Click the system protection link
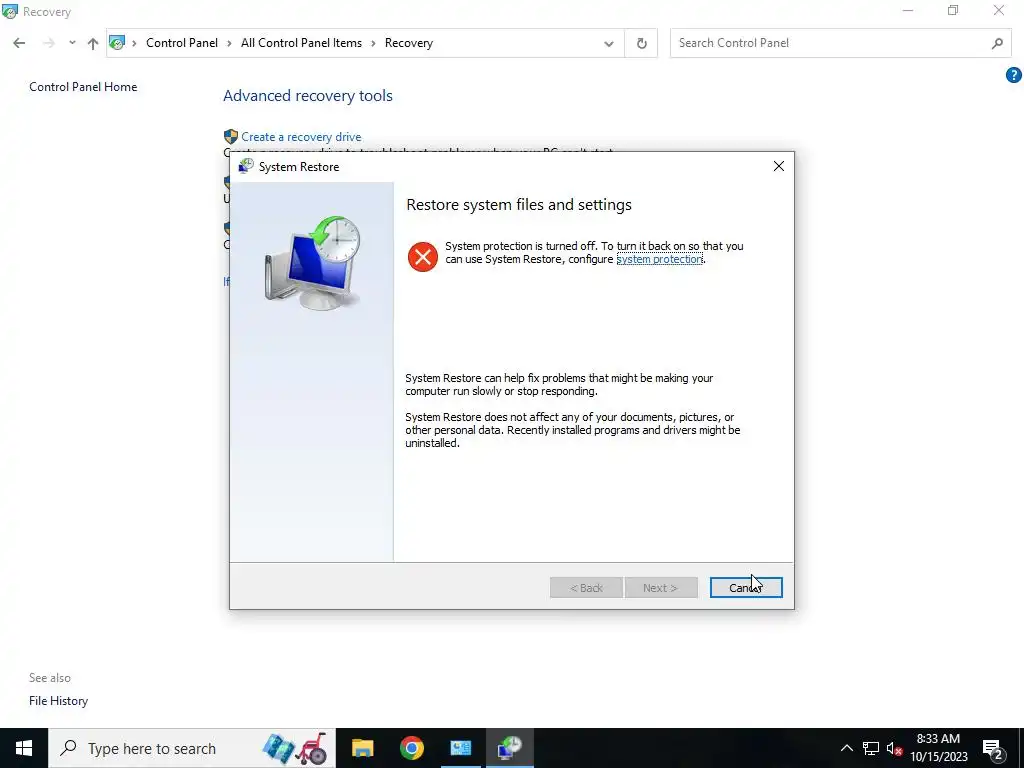This screenshot has width=1024, height=768. click(x=660, y=259)
